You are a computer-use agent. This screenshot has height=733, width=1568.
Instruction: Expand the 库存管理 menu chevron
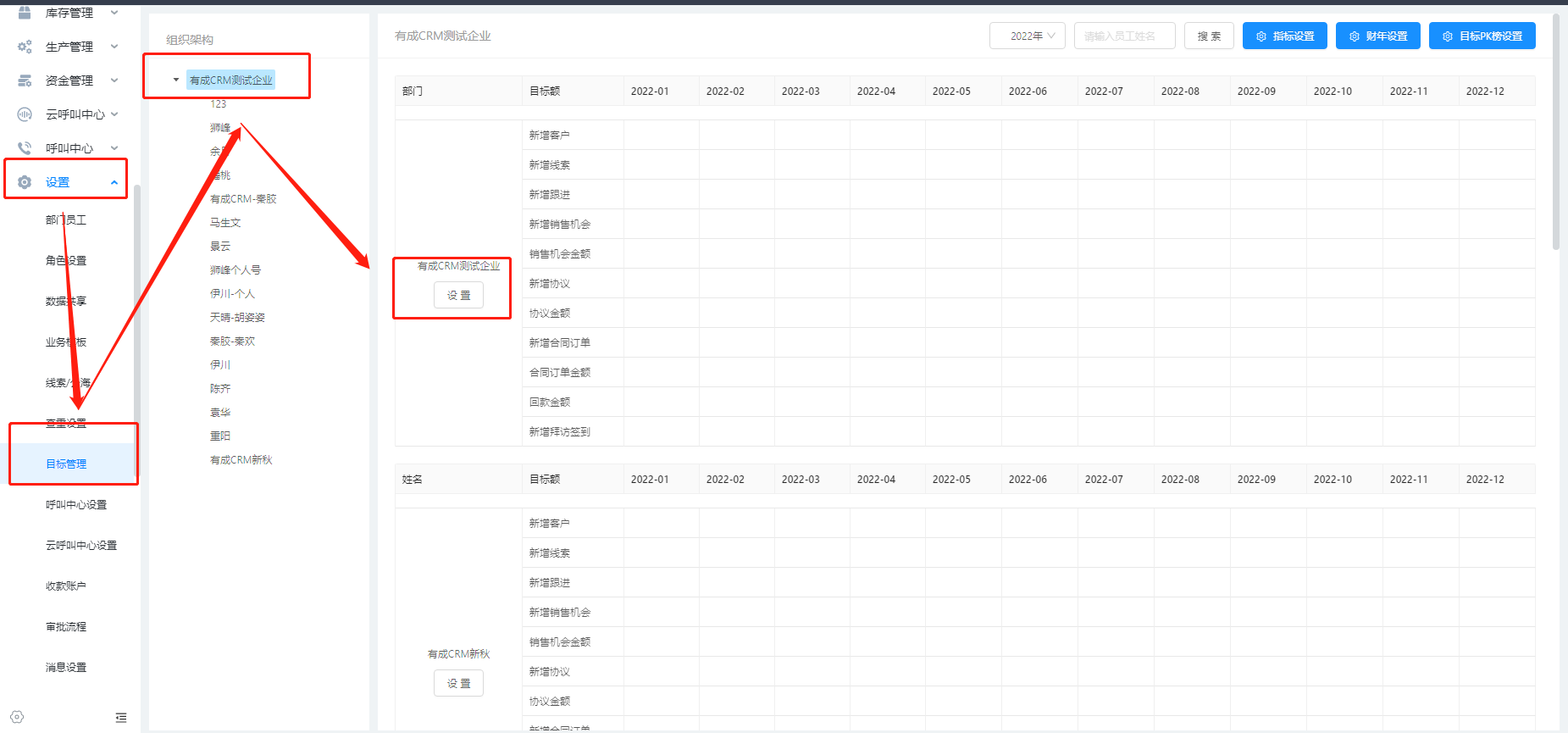click(114, 13)
